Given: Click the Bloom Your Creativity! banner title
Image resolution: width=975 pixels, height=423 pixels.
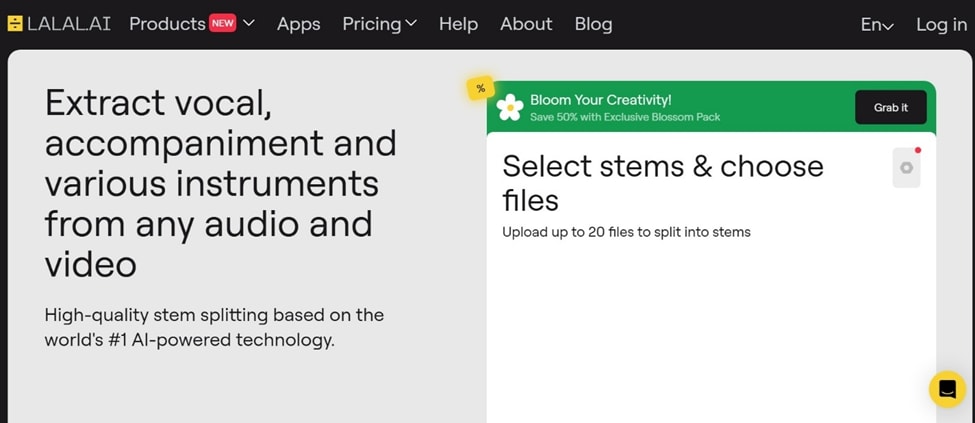Looking at the screenshot, I should [601, 100].
